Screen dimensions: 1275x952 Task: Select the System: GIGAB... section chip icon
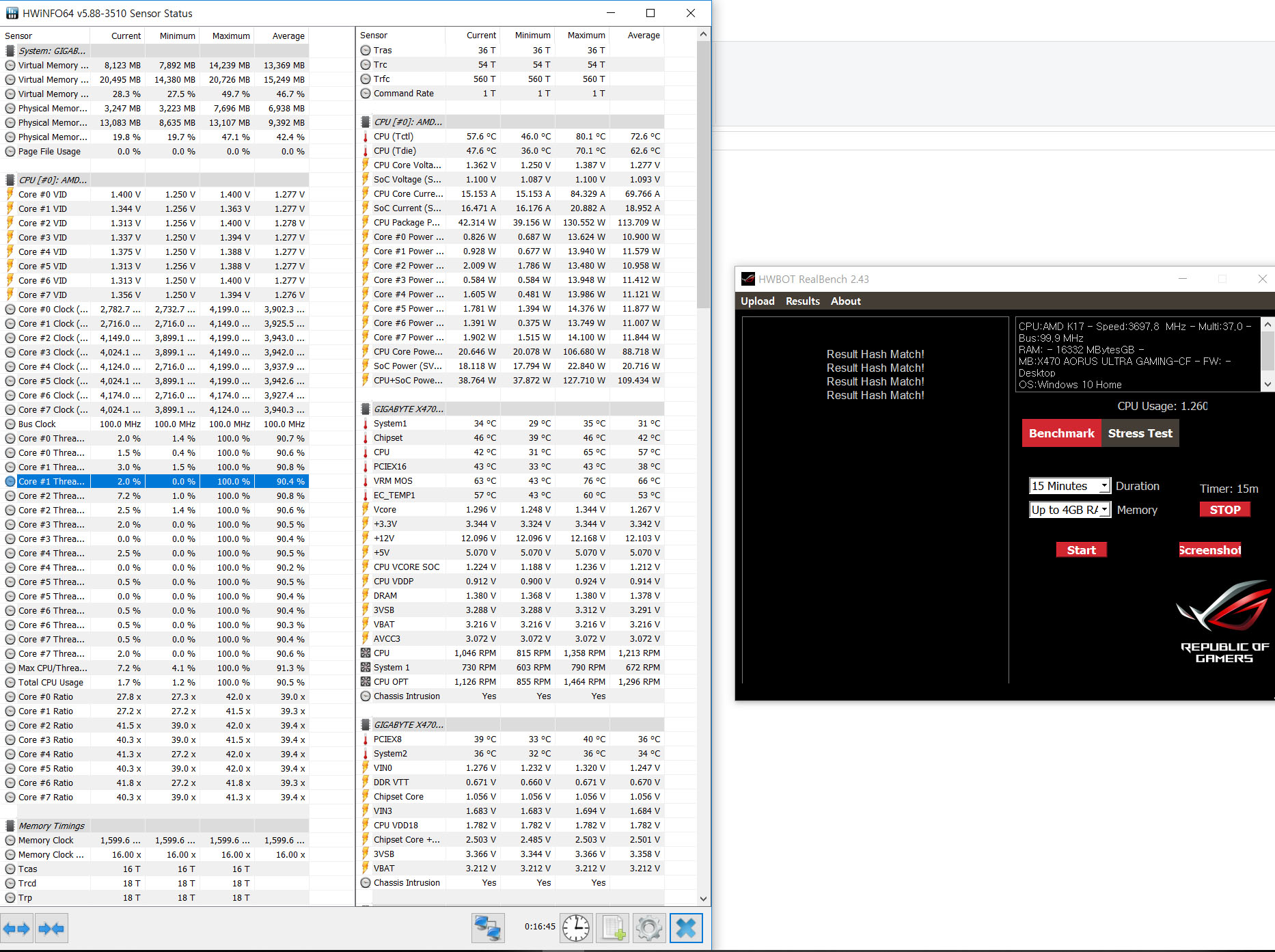click(x=10, y=51)
